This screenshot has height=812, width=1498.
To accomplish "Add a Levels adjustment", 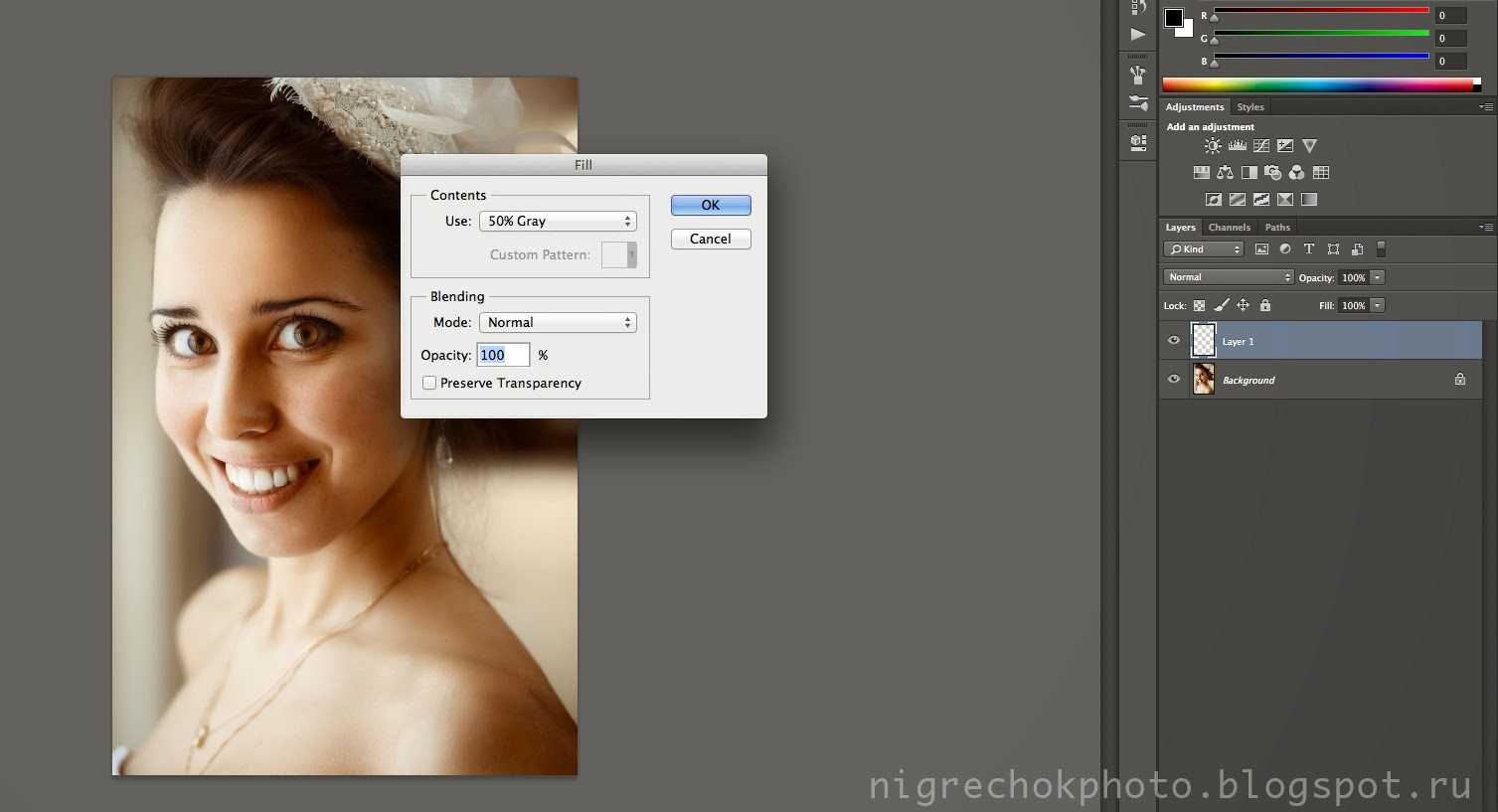I will tap(1237, 146).
